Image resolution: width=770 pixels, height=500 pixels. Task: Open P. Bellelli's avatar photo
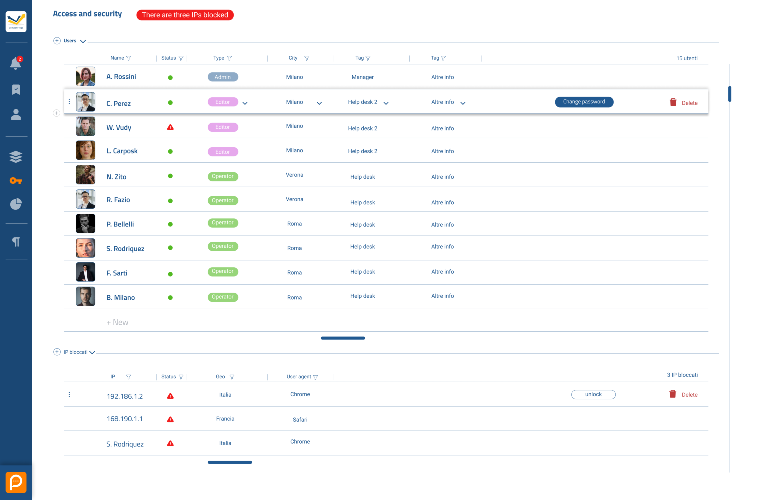tap(85, 223)
